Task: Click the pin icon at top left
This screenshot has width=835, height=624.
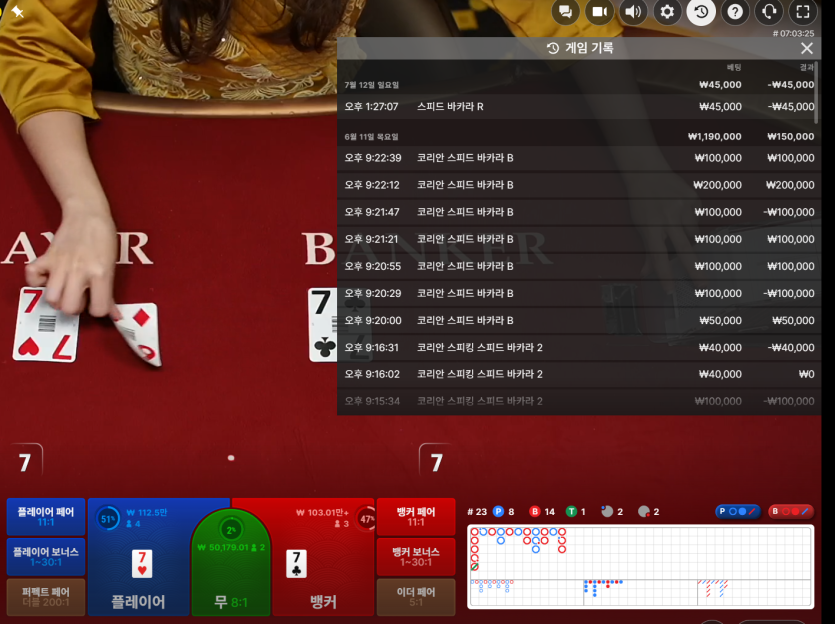Action: click(x=17, y=11)
